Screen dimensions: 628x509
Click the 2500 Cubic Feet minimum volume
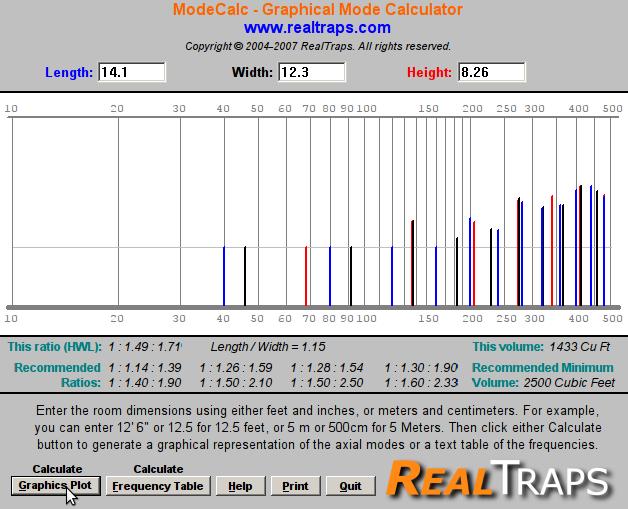tap(569, 383)
